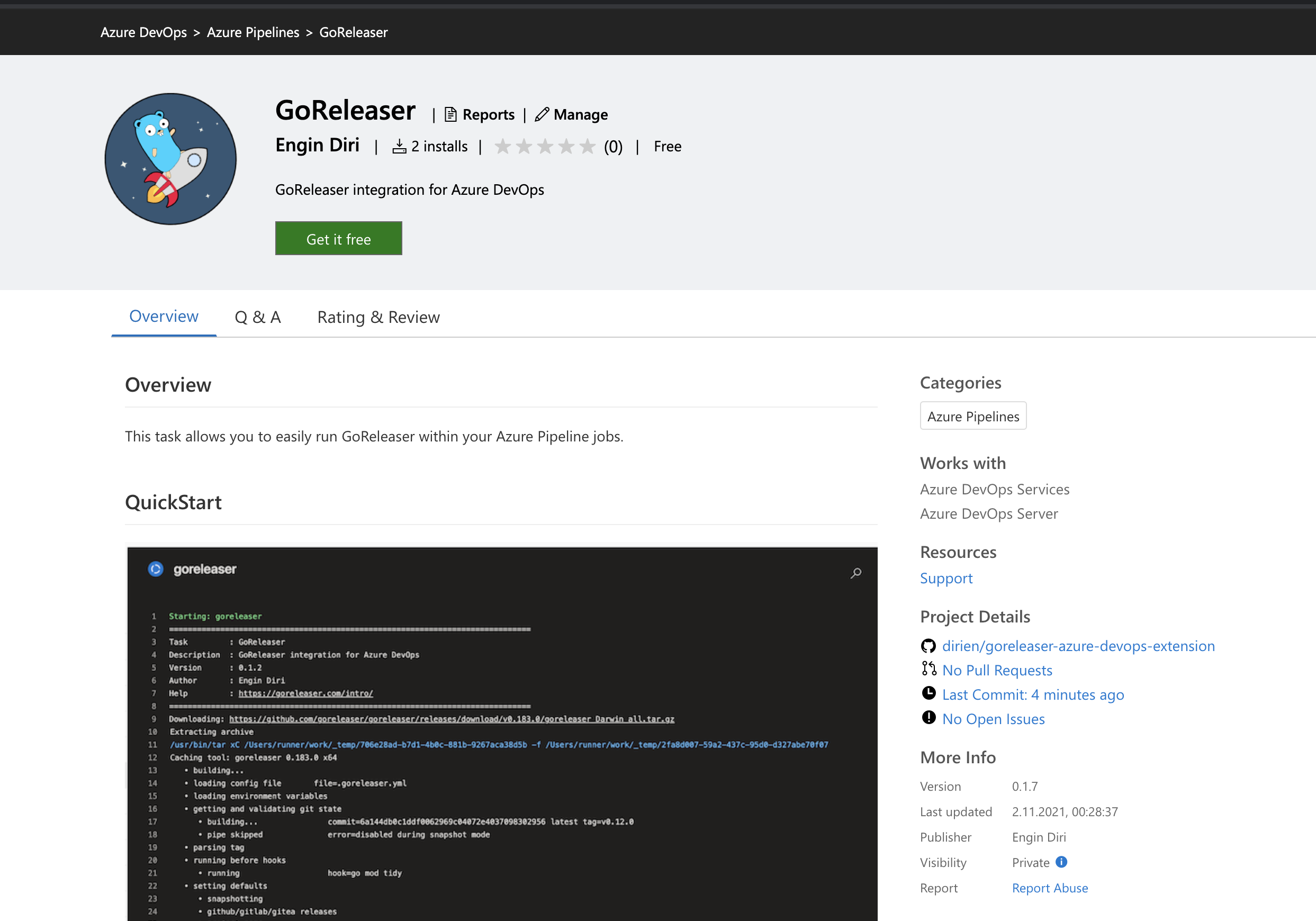Click the Get it free button
Viewport: 1316px width, 921px height.
[x=338, y=238]
